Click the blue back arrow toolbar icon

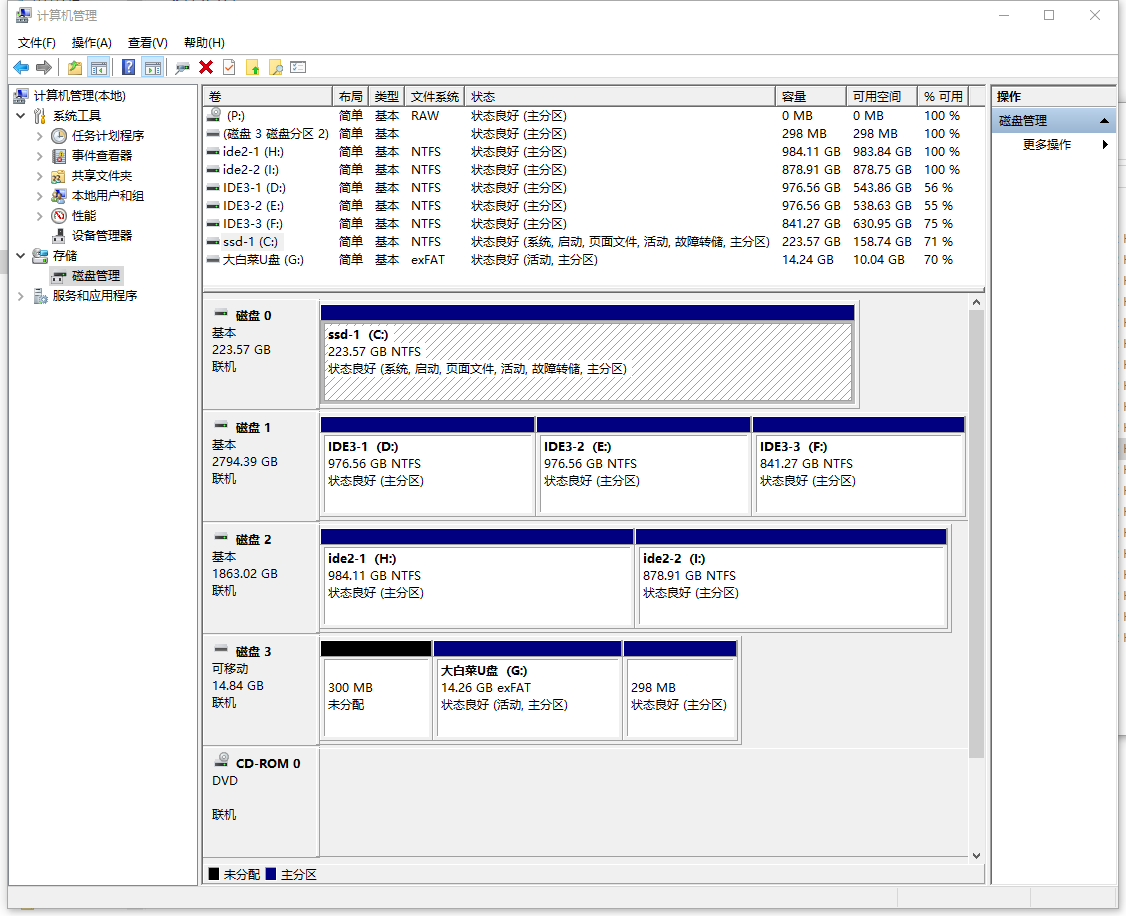click(20, 67)
